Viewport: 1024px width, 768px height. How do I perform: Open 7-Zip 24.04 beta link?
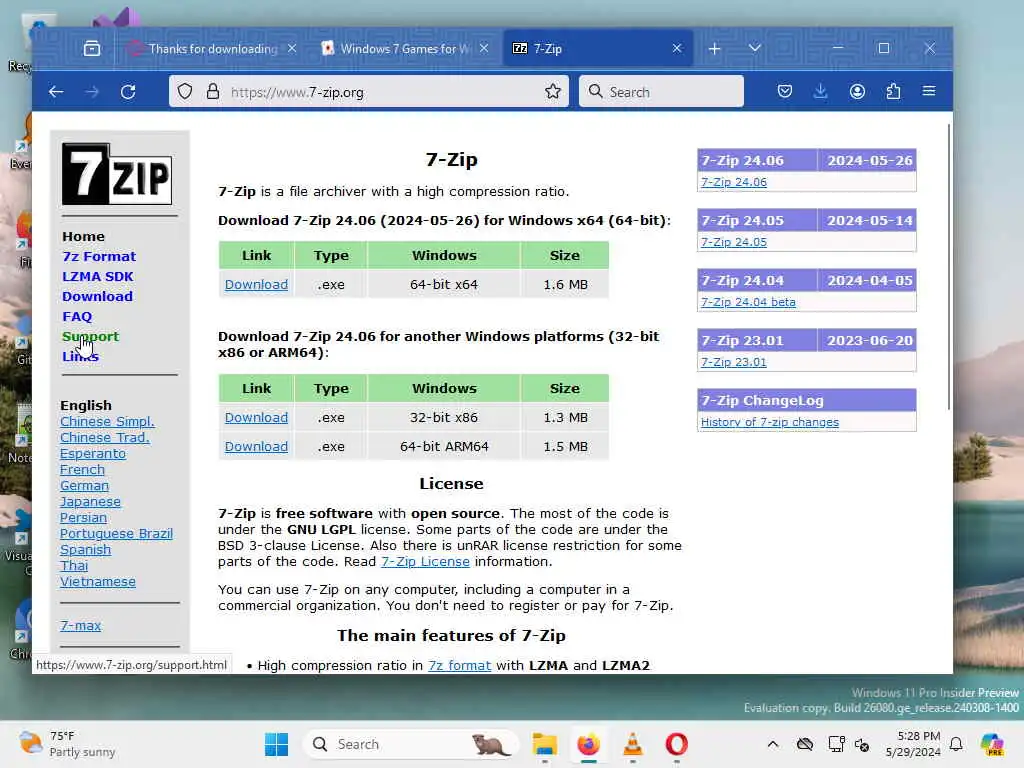click(748, 302)
